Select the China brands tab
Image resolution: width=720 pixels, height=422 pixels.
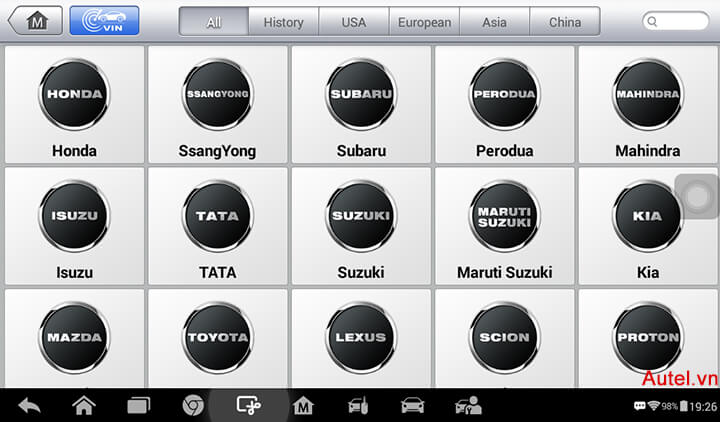tap(565, 22)
